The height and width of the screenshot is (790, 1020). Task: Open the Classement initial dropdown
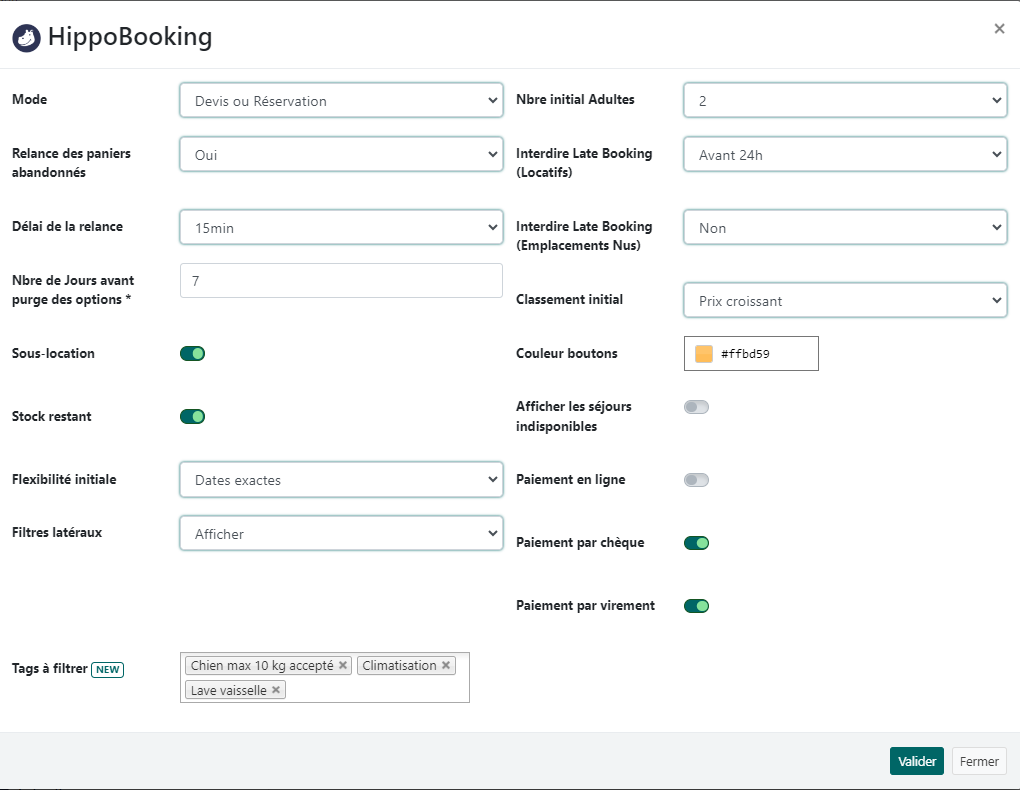tap(845, 301)
